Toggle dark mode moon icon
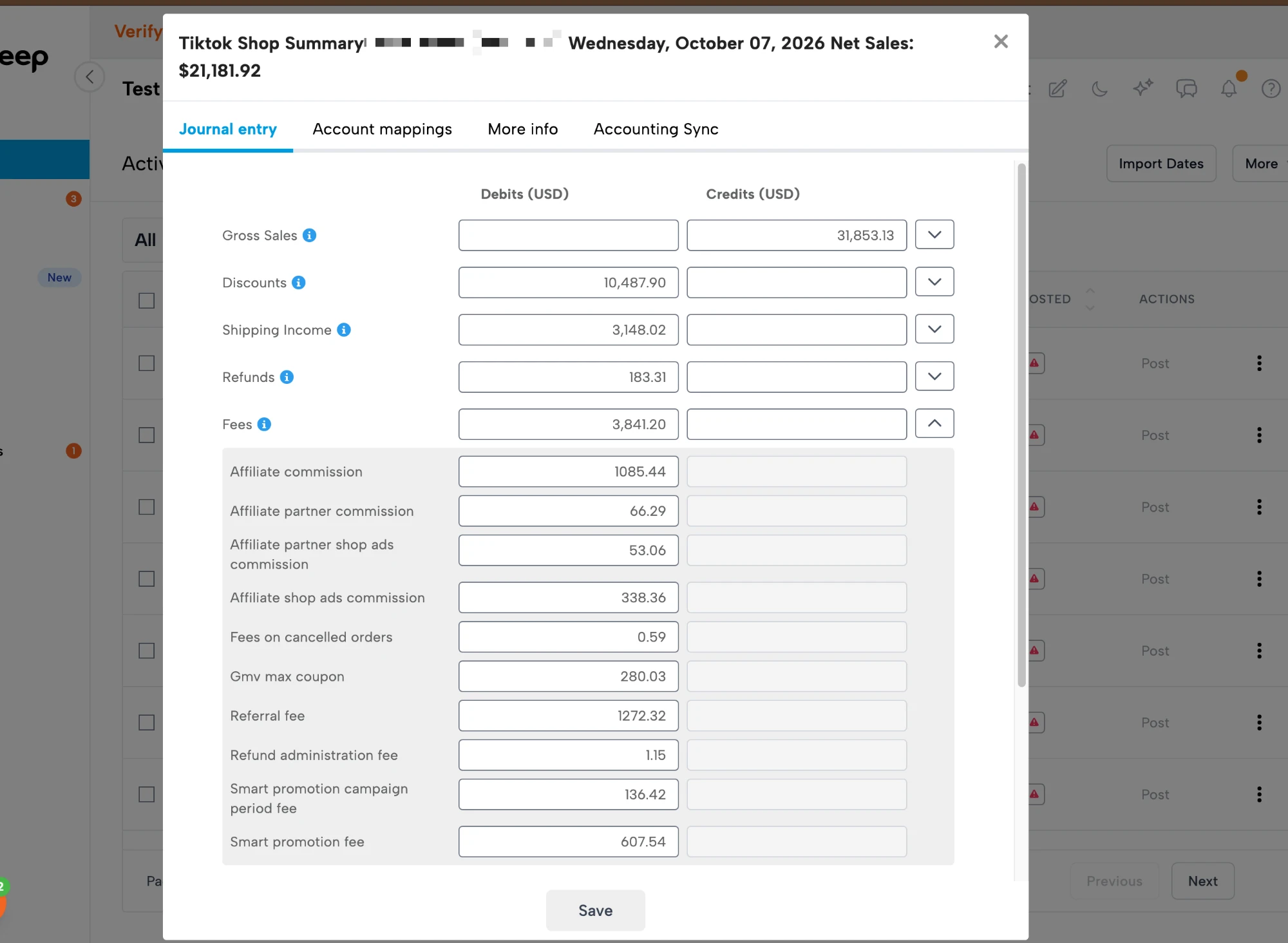Viewport: 1288px width, 943px height. (x=1100, y=88)
